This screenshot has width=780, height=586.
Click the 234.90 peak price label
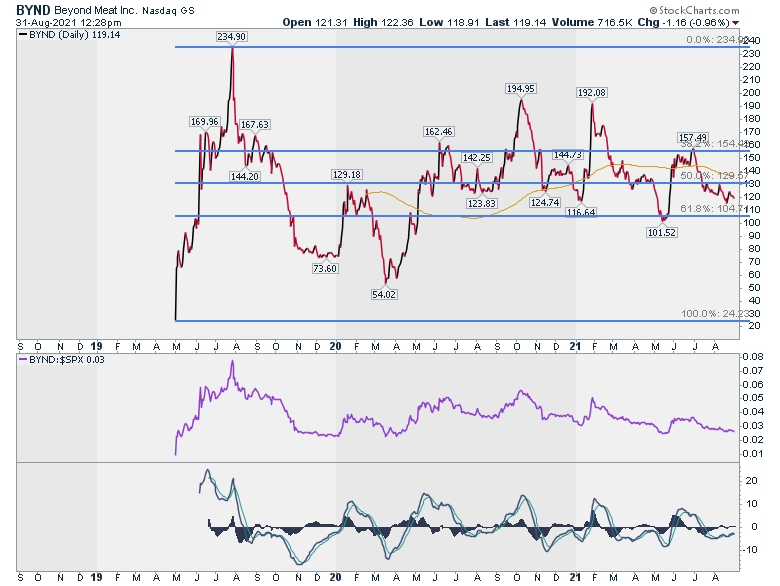(x=232, y=36)
